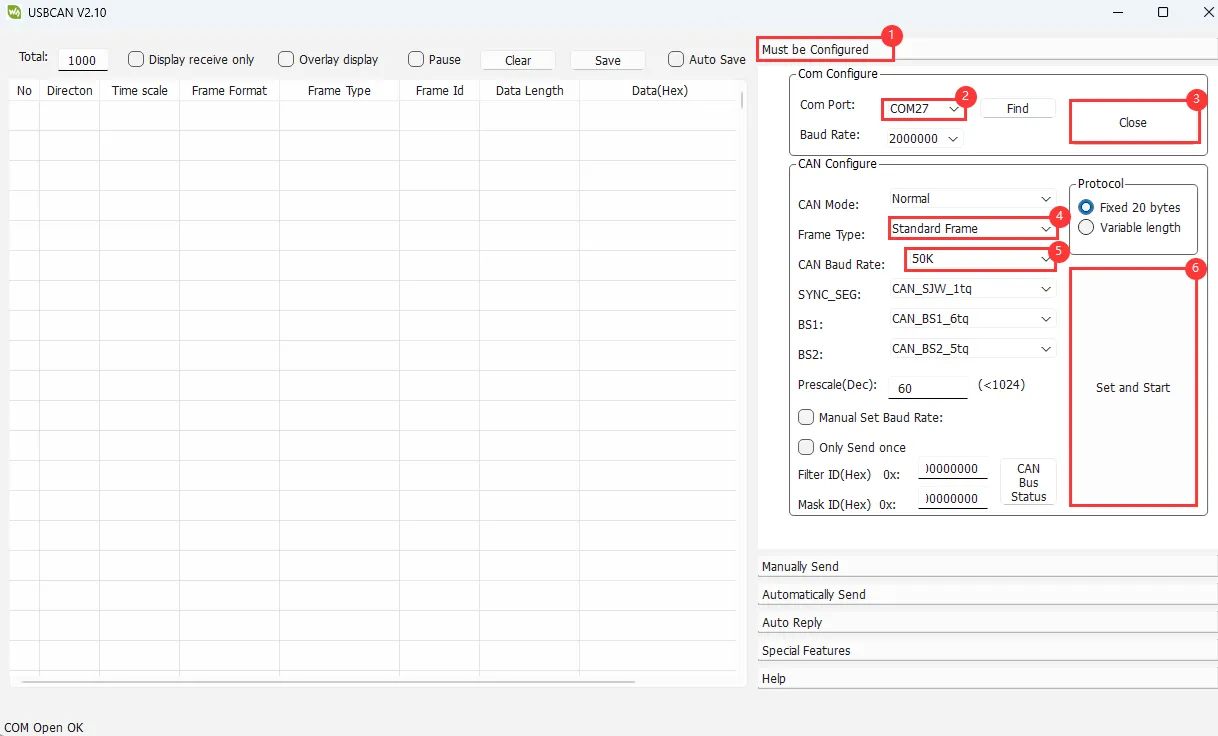The image size is (1218, 736).
Task: Enable the Display receive only checkbox
Action: pyautogui.click(x=136, y=59)
